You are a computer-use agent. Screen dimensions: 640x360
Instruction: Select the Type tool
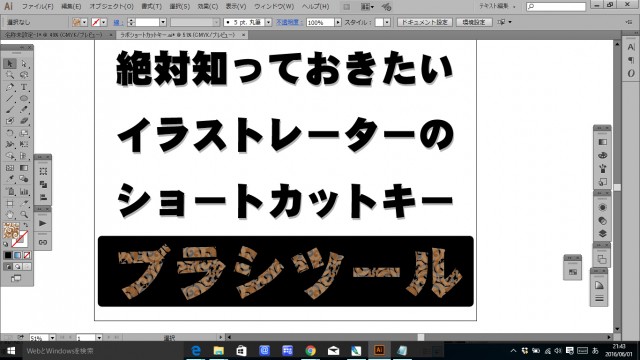(24, 87)
